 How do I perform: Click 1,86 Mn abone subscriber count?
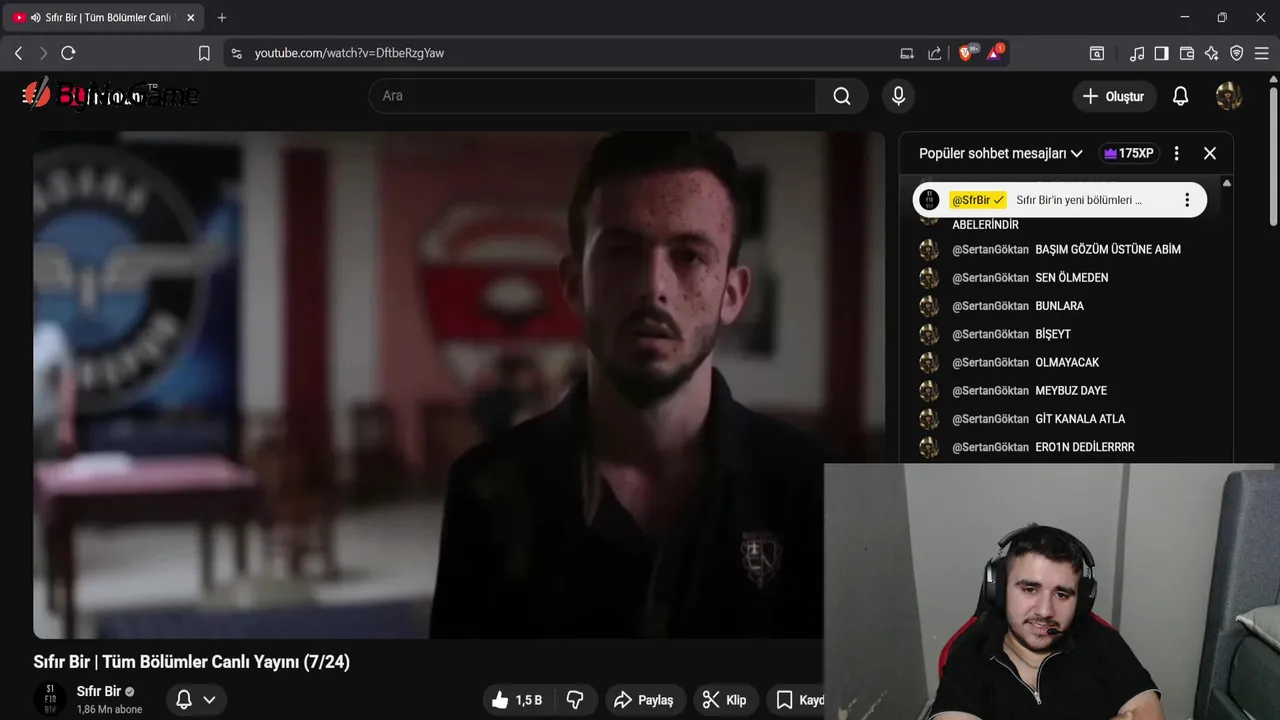[x=109, y=710]
